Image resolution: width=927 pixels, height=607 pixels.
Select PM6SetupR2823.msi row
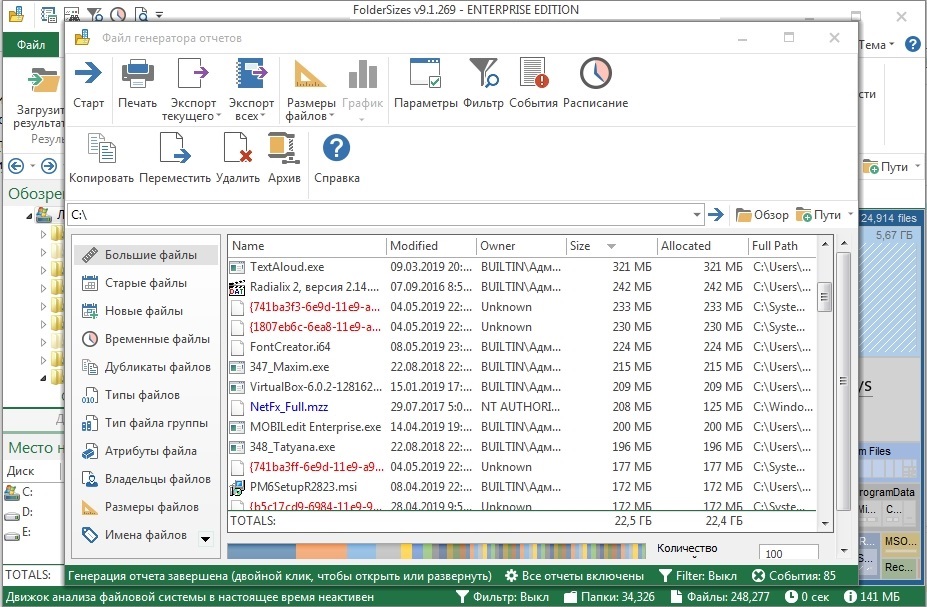pyautogui.click(x=521, y=487)
